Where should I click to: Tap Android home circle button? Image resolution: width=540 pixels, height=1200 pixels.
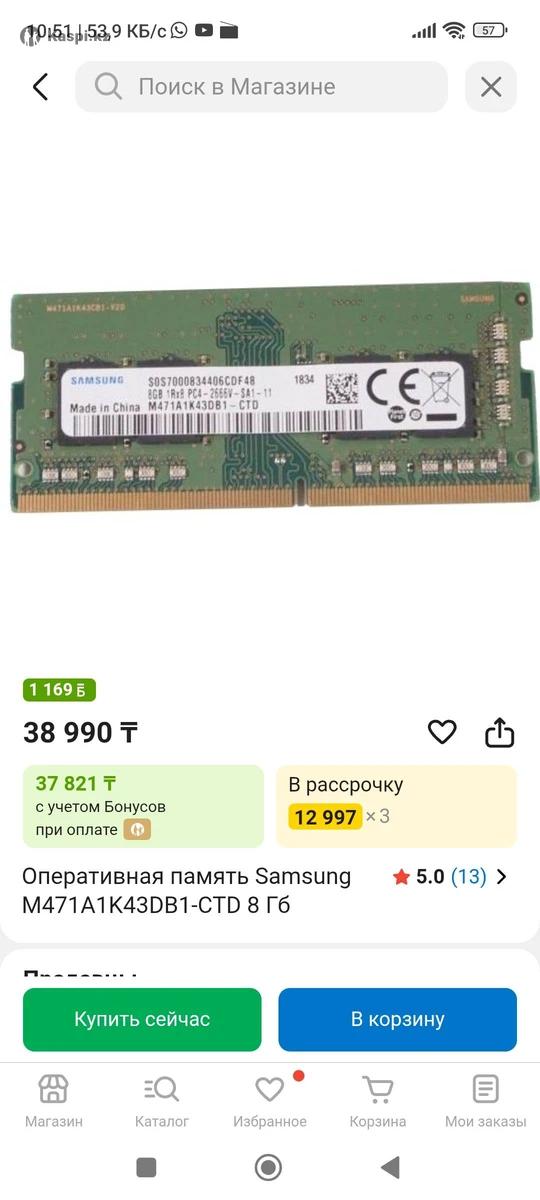268,1167
